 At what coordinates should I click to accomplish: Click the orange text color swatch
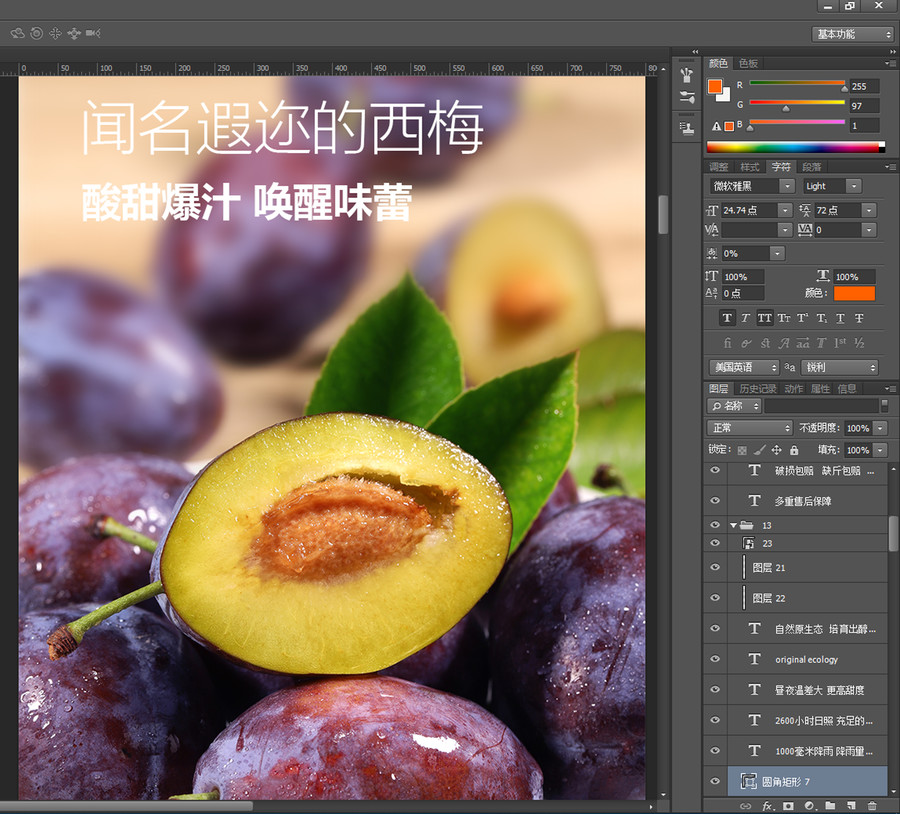pos(854,293)
